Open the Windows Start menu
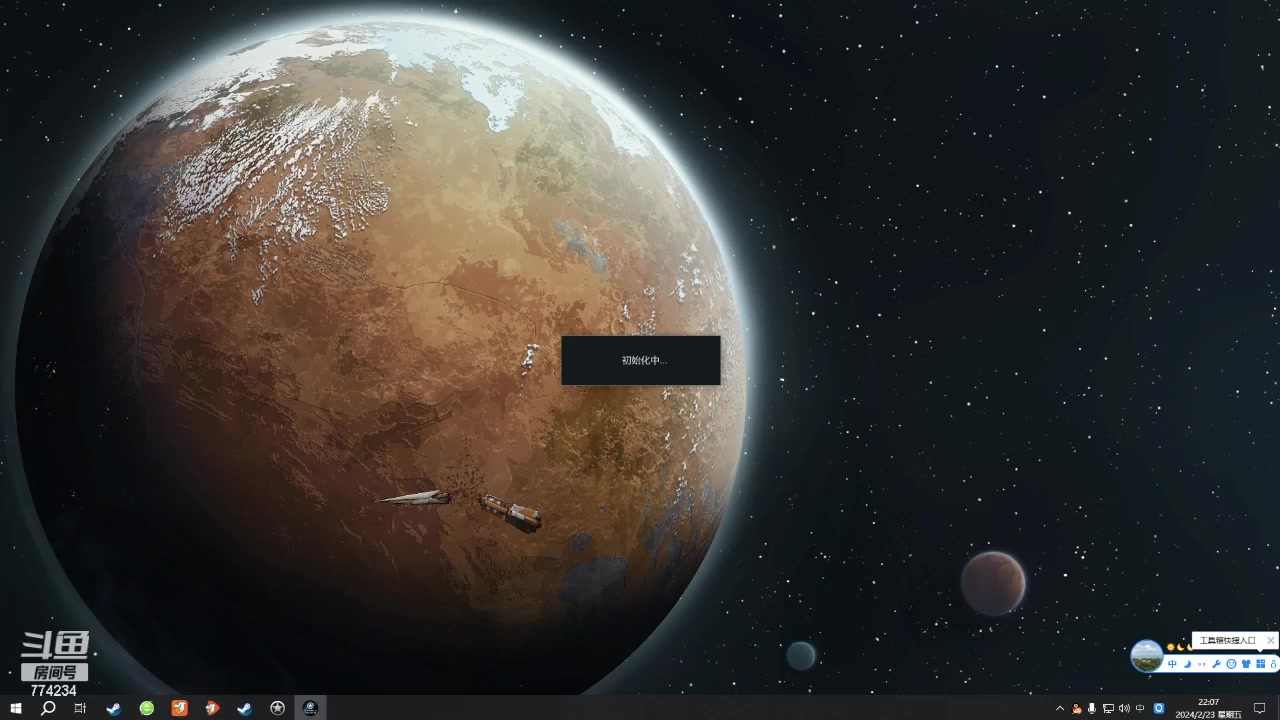 pos(16,708)
